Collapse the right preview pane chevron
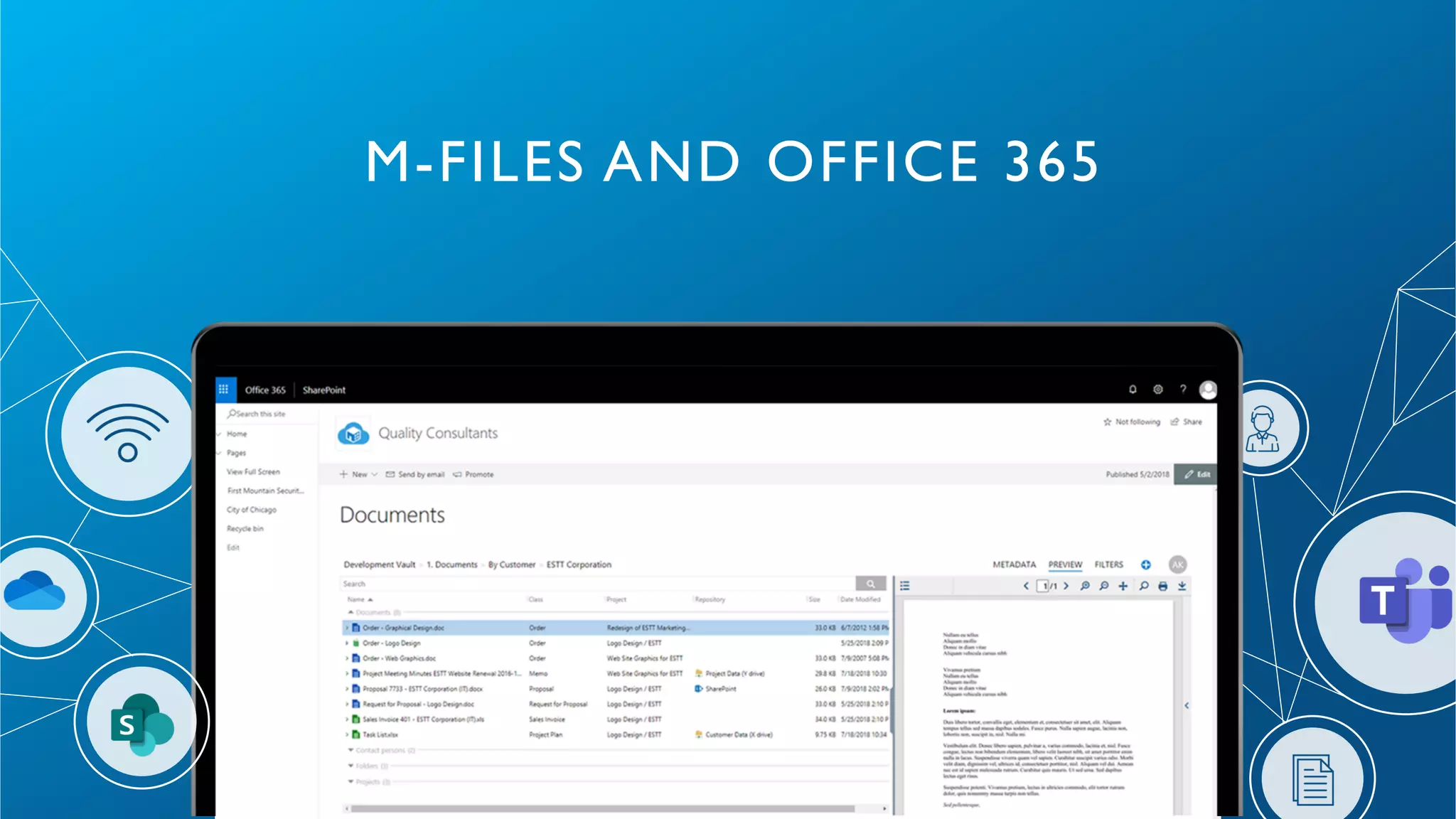Viewport: 1456px width, 819px height. coord(1187,705)
